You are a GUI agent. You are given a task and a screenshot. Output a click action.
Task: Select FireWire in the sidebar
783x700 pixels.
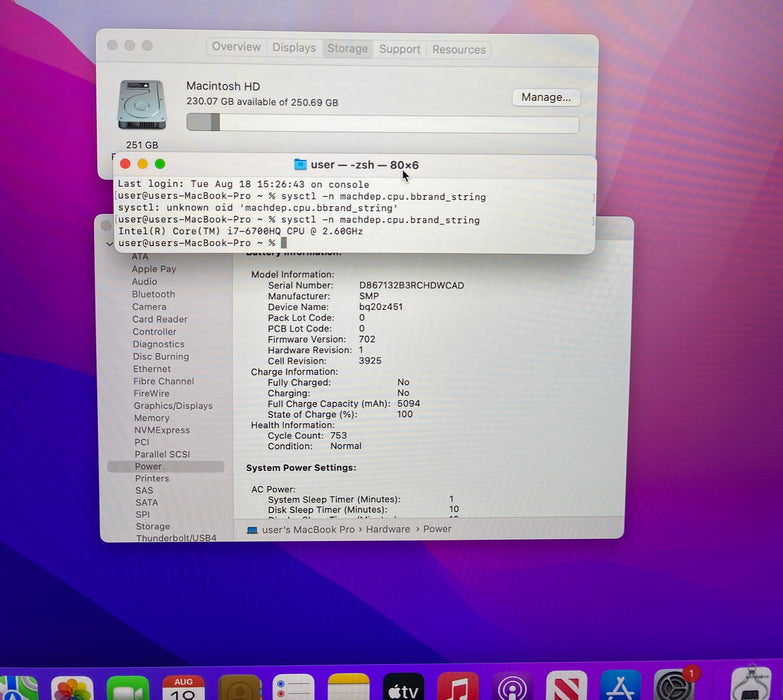(151, 393)
